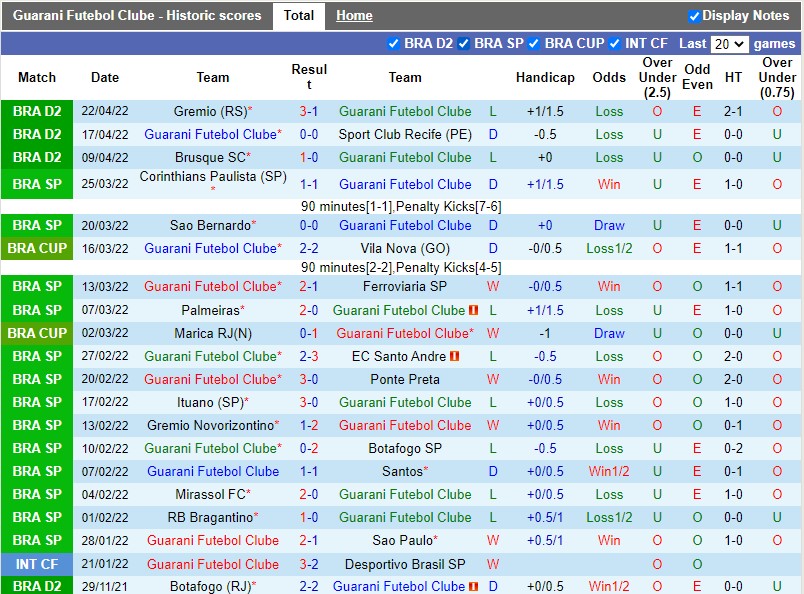Click Sport Club Recife (PE) team name

pos(405,134)
